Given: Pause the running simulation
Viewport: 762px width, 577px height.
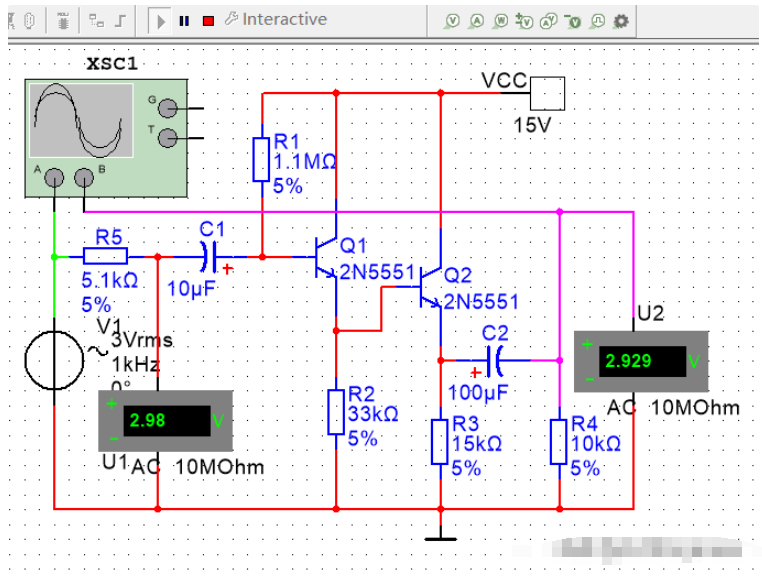Looking at the screenshot, I should tap(185, 20).
